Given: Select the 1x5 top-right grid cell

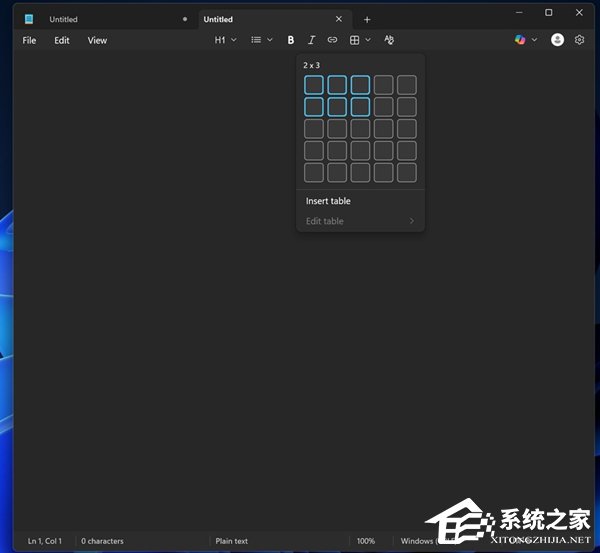Looking at the screenshot, I should 406,85.
